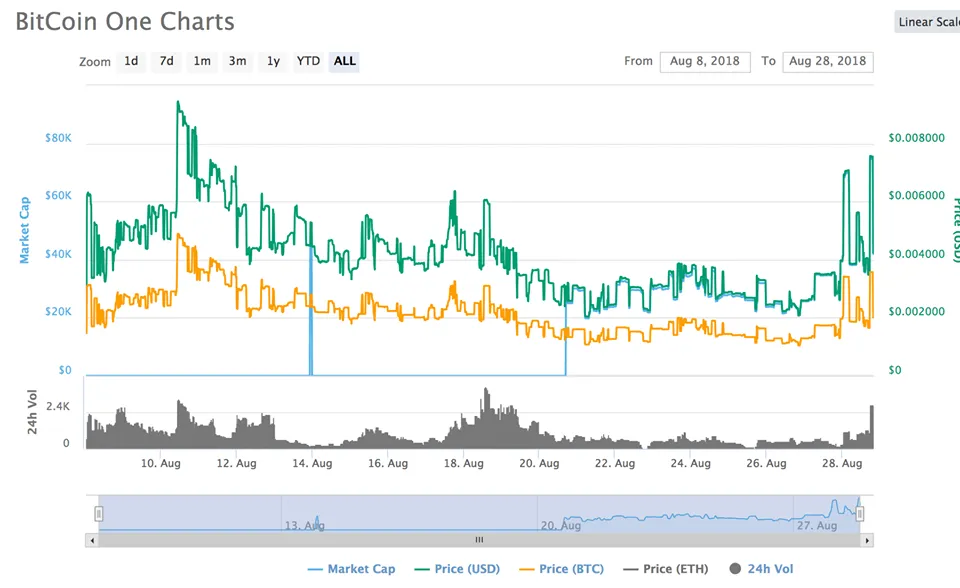Toggle the Price (USD) legend series
Image resolution: width=960 pixels, height=588 pixels.
coord(457,569)
